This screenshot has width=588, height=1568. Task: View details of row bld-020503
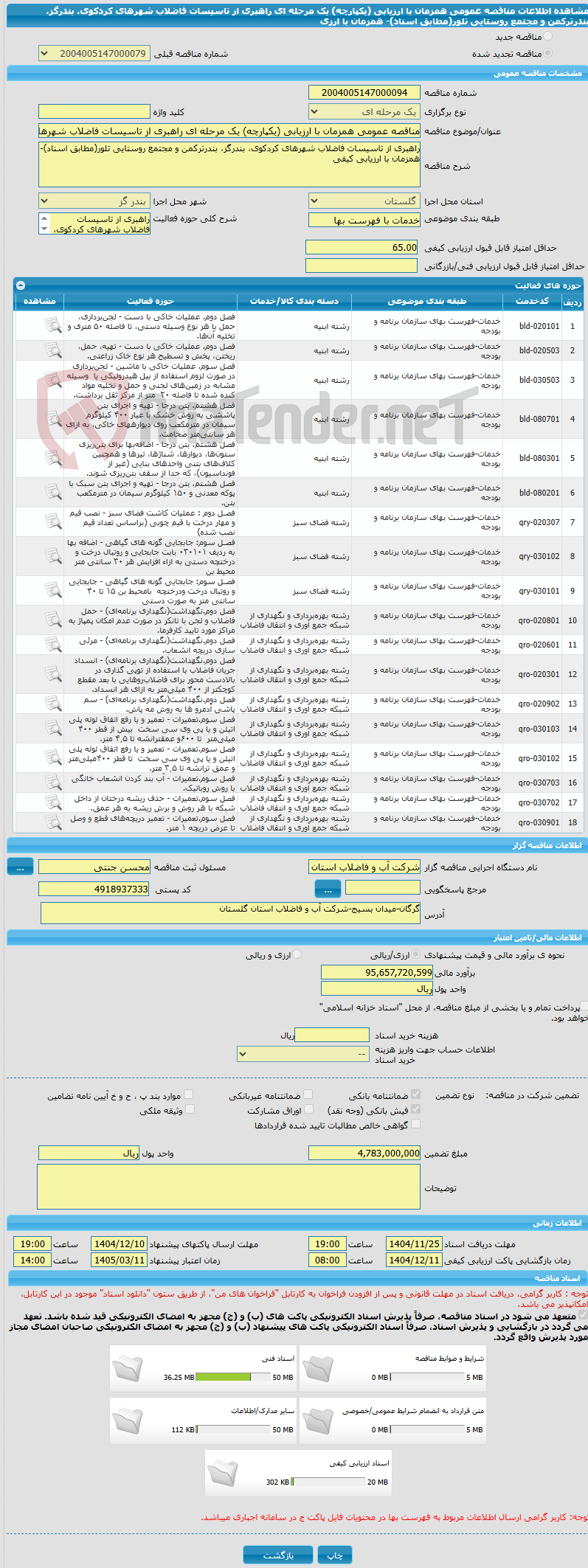click(52, 350)
